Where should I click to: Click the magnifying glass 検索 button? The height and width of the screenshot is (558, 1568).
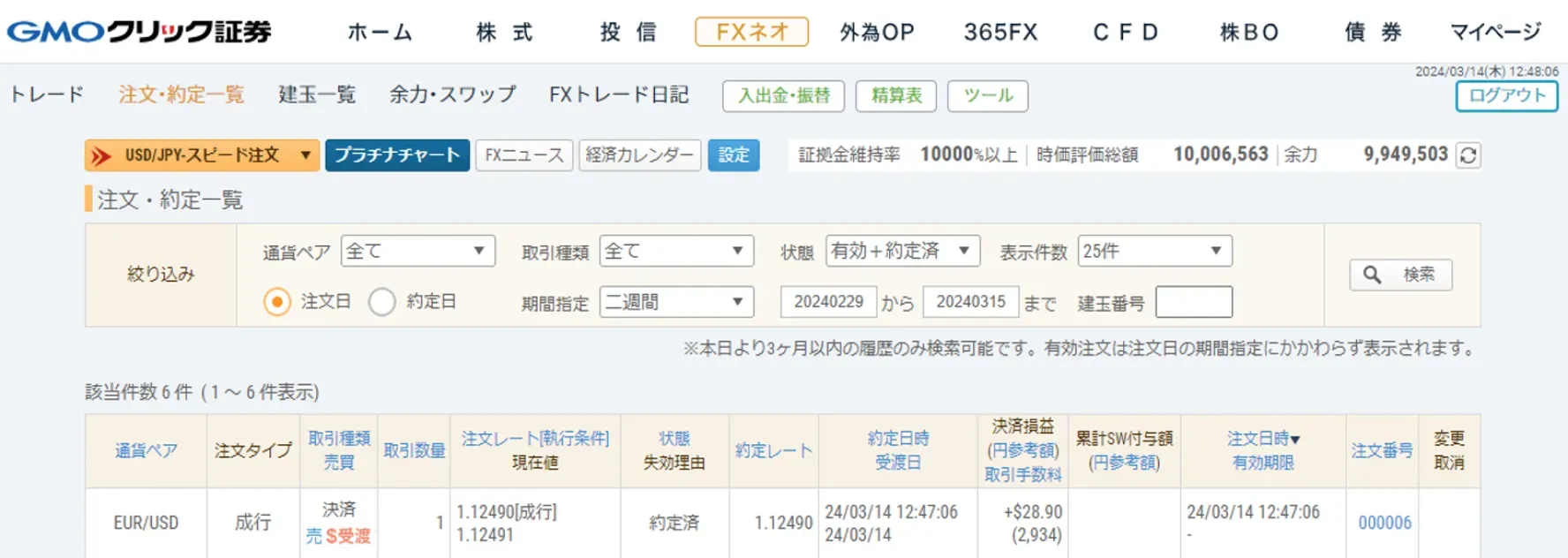pyautogui.click(x=1400, y=275)
